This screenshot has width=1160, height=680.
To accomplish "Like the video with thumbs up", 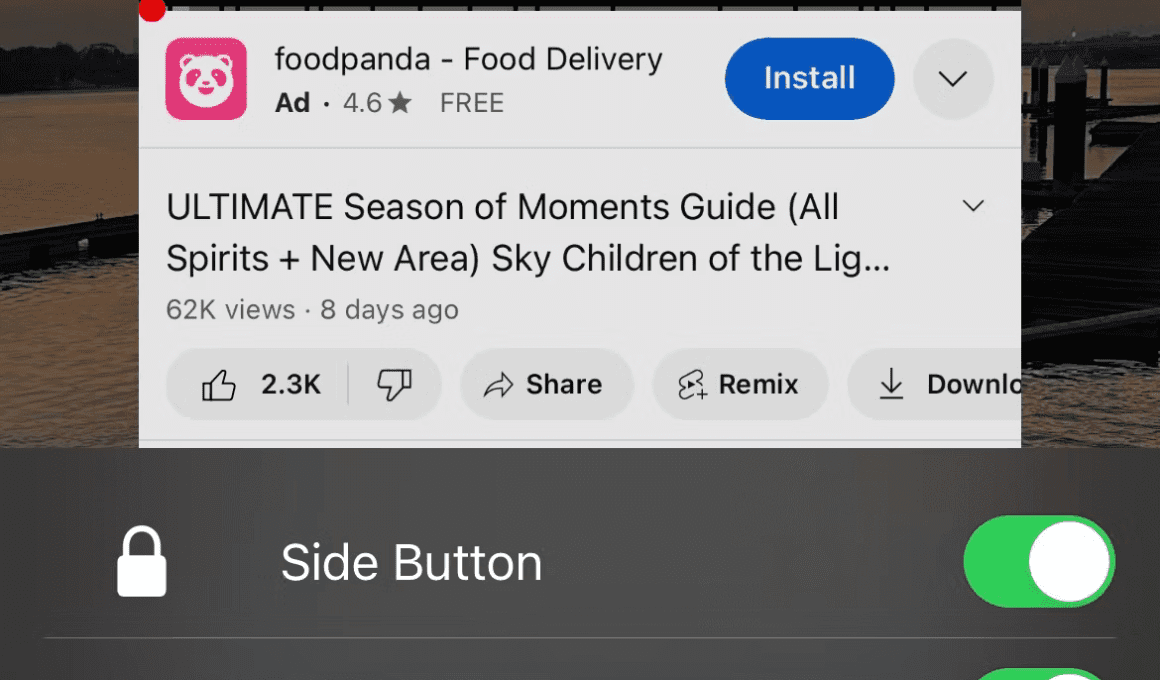I will coord(219,385).
